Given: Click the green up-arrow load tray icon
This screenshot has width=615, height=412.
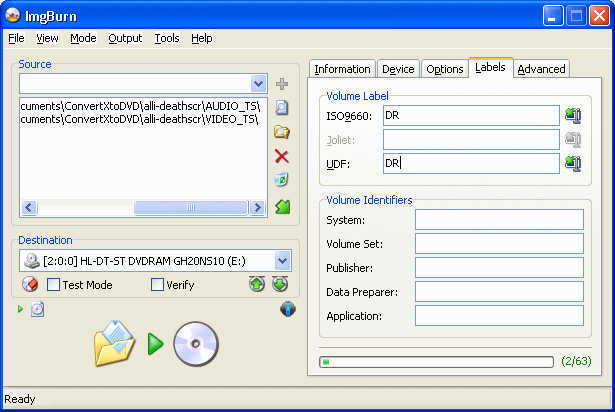Looking at the screenshot, I should 257,284.
